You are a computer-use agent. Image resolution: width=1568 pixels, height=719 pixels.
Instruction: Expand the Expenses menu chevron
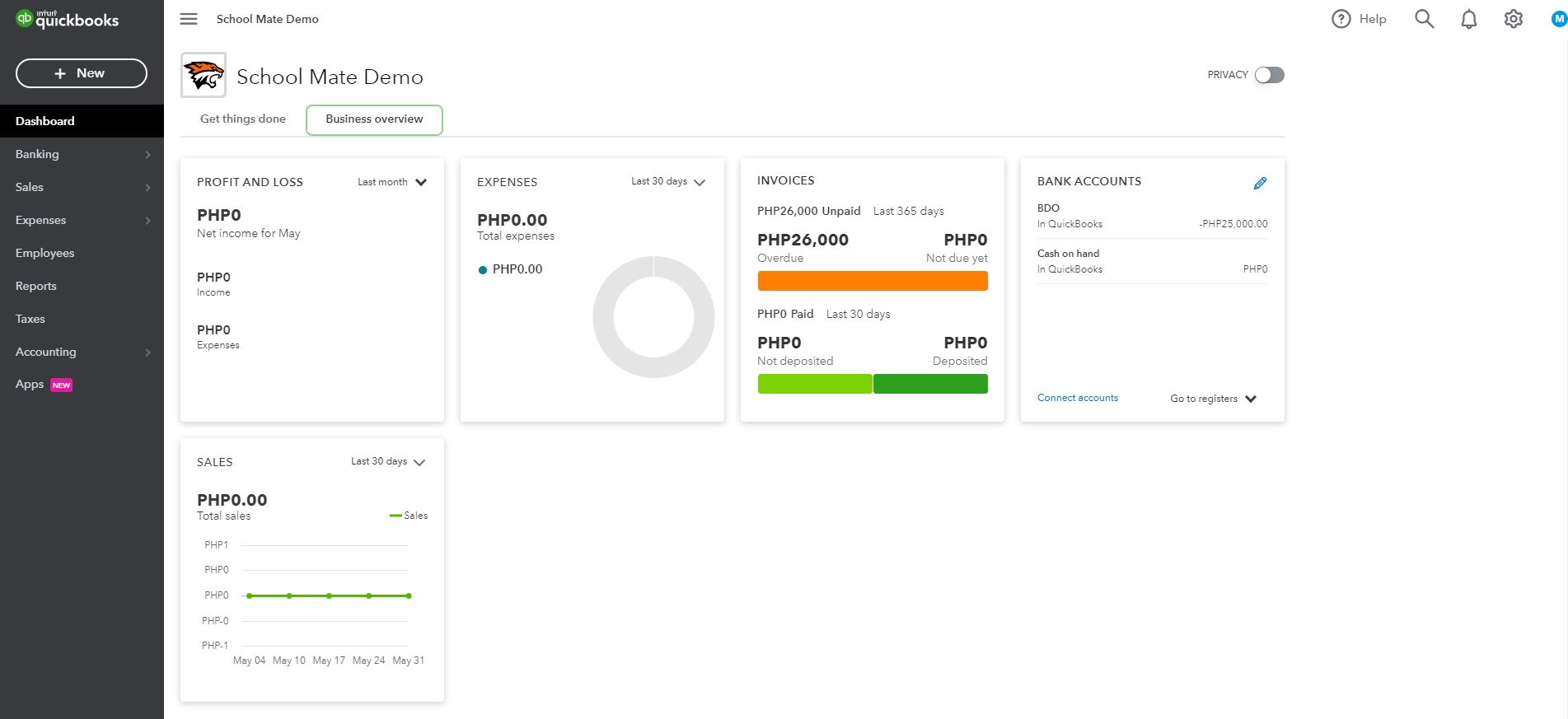(147, 221)
